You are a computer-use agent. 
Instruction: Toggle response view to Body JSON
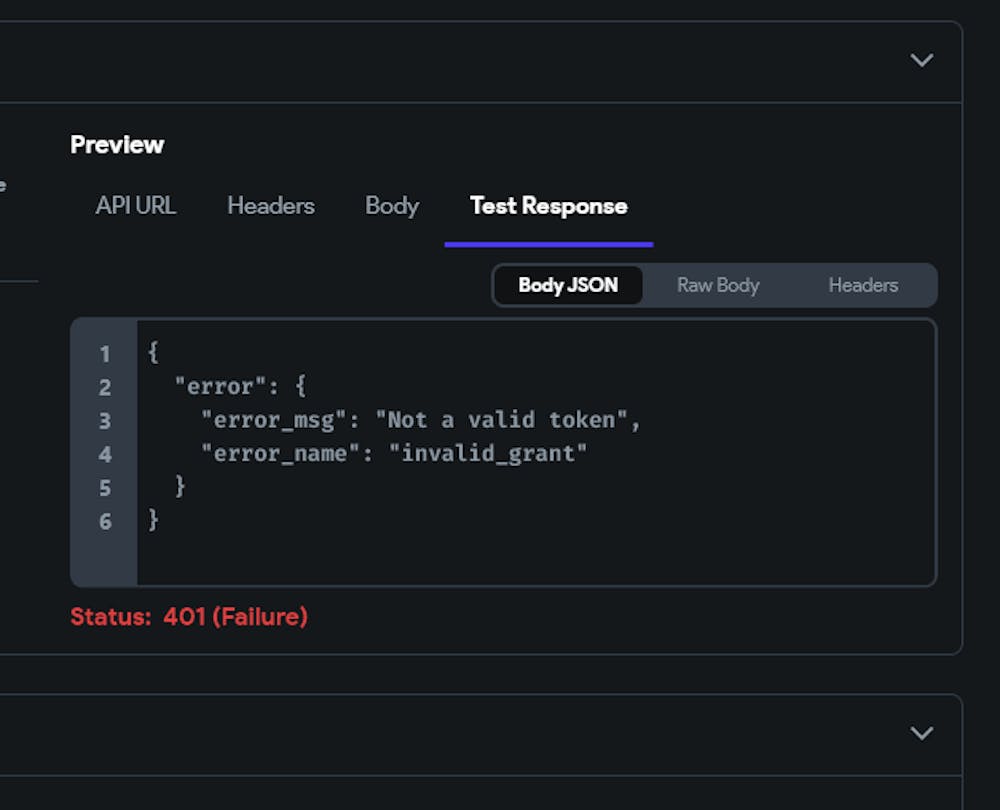[568, 285]
